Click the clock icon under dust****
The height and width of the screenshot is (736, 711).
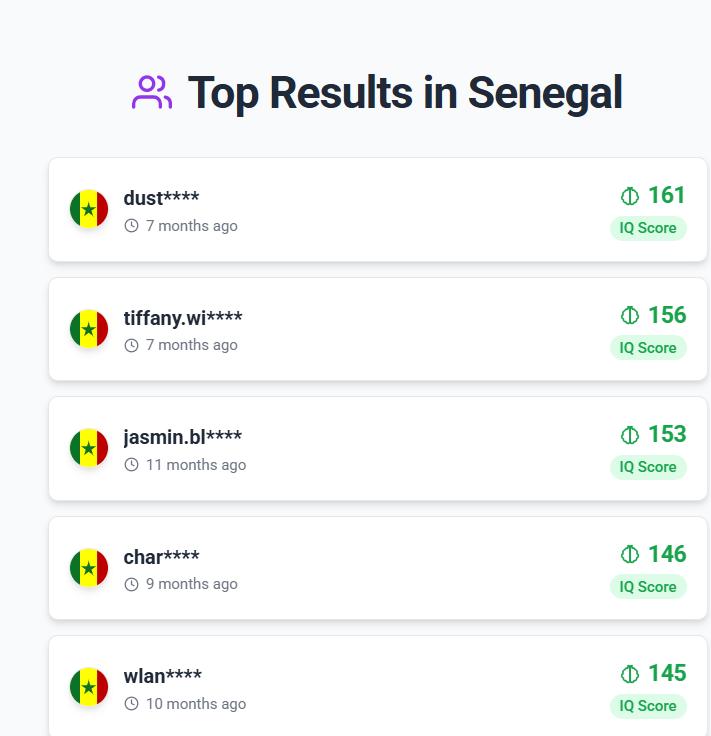click(x=131, y=226)
